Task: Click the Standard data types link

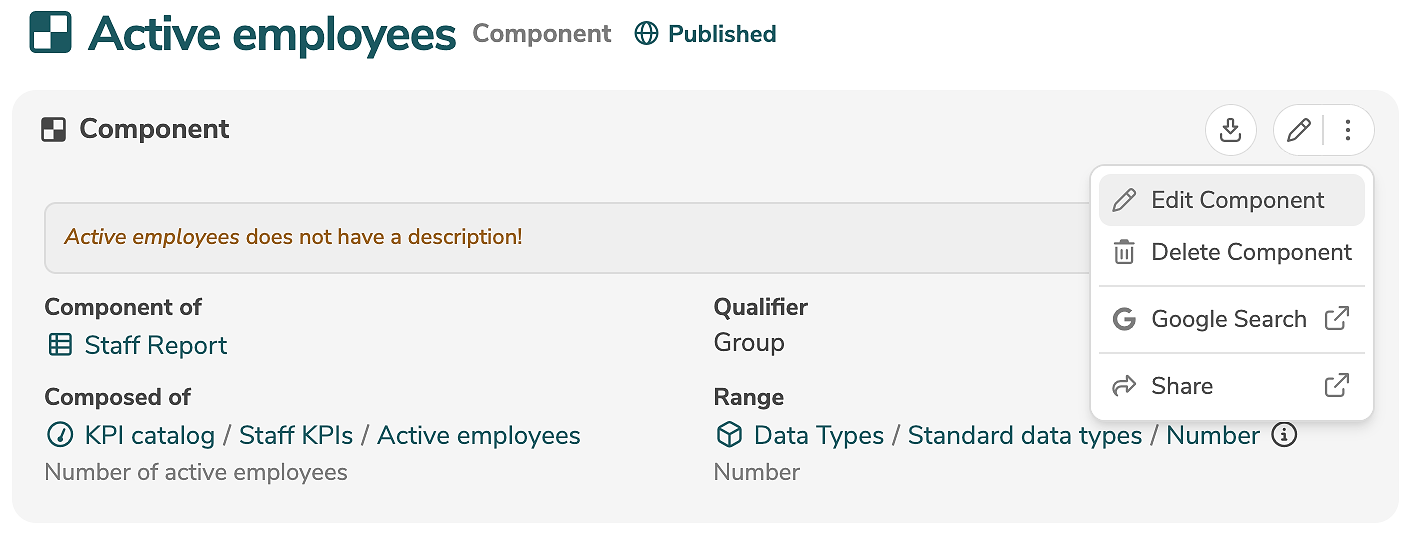Action: [x=1024, y=436]
